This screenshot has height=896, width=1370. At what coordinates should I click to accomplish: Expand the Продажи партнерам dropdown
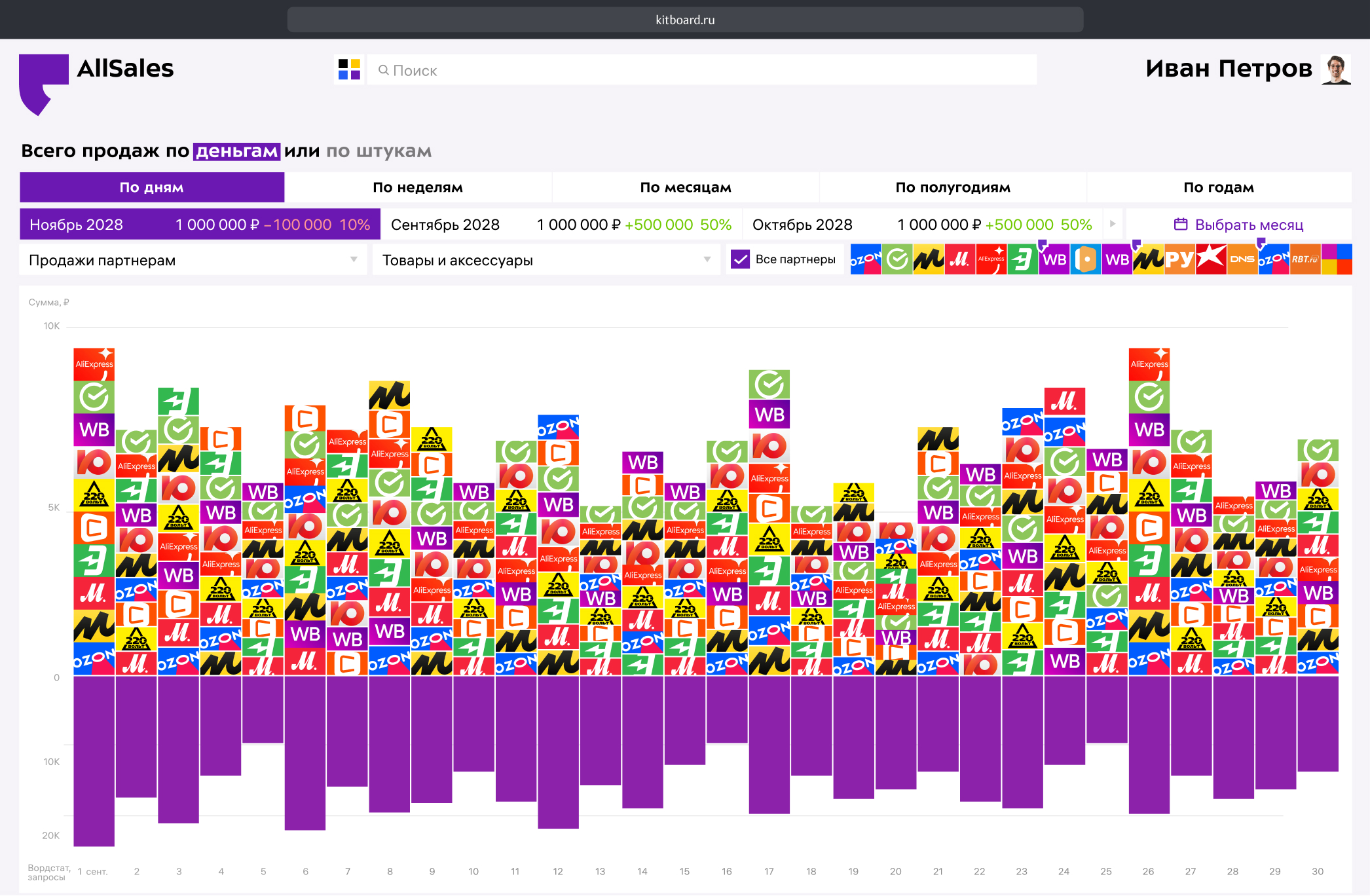(x=193, y=260)
